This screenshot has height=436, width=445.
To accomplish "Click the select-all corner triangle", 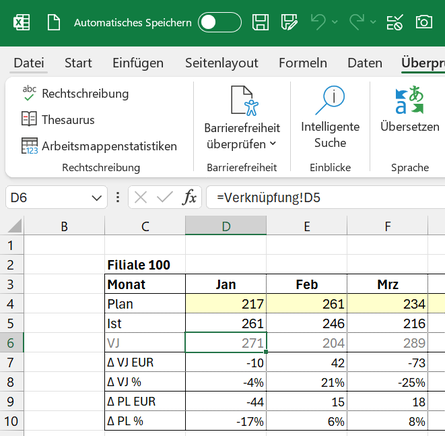I will point(15,225).
